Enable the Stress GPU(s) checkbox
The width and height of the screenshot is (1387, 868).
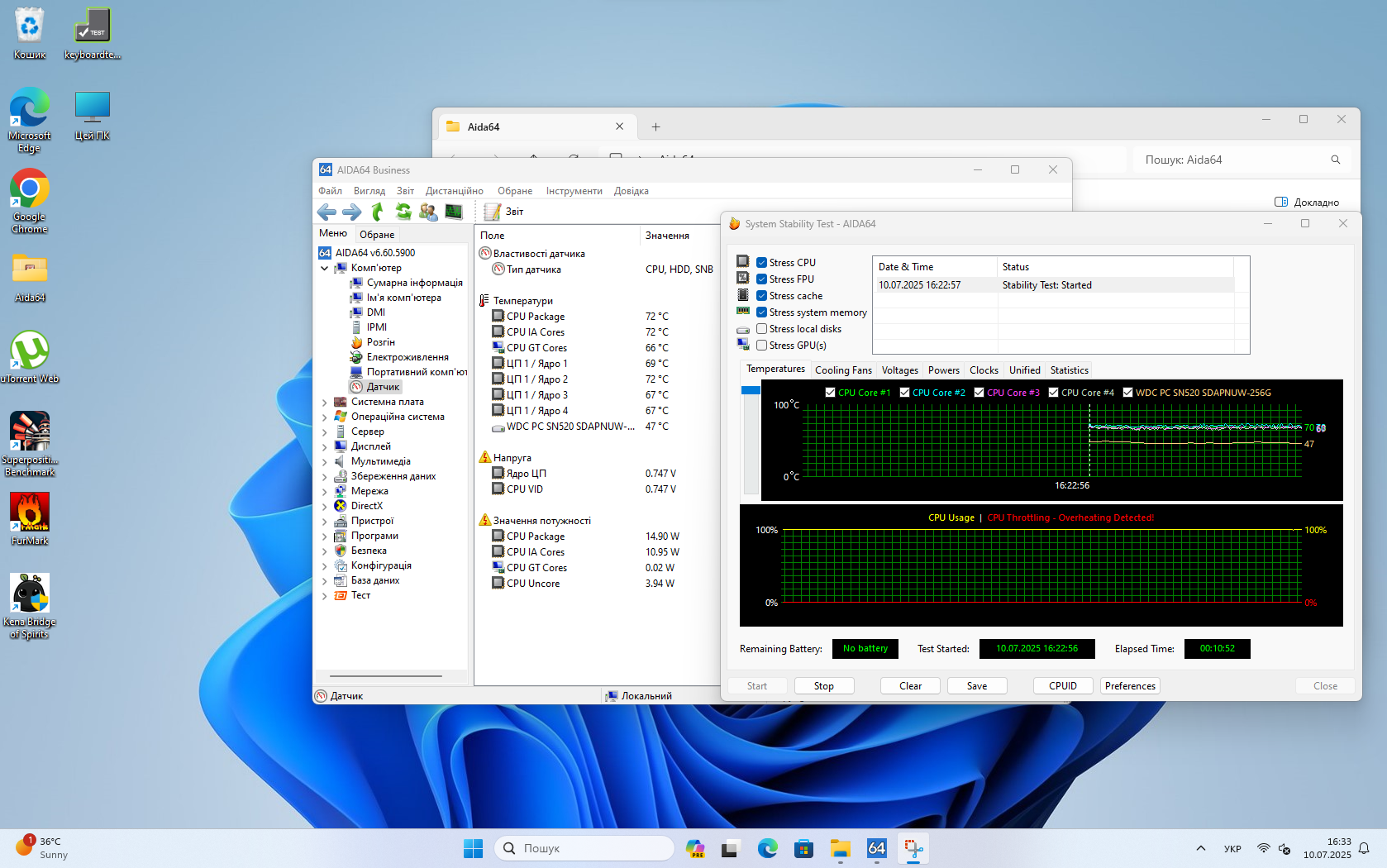(x=761, y=346)
